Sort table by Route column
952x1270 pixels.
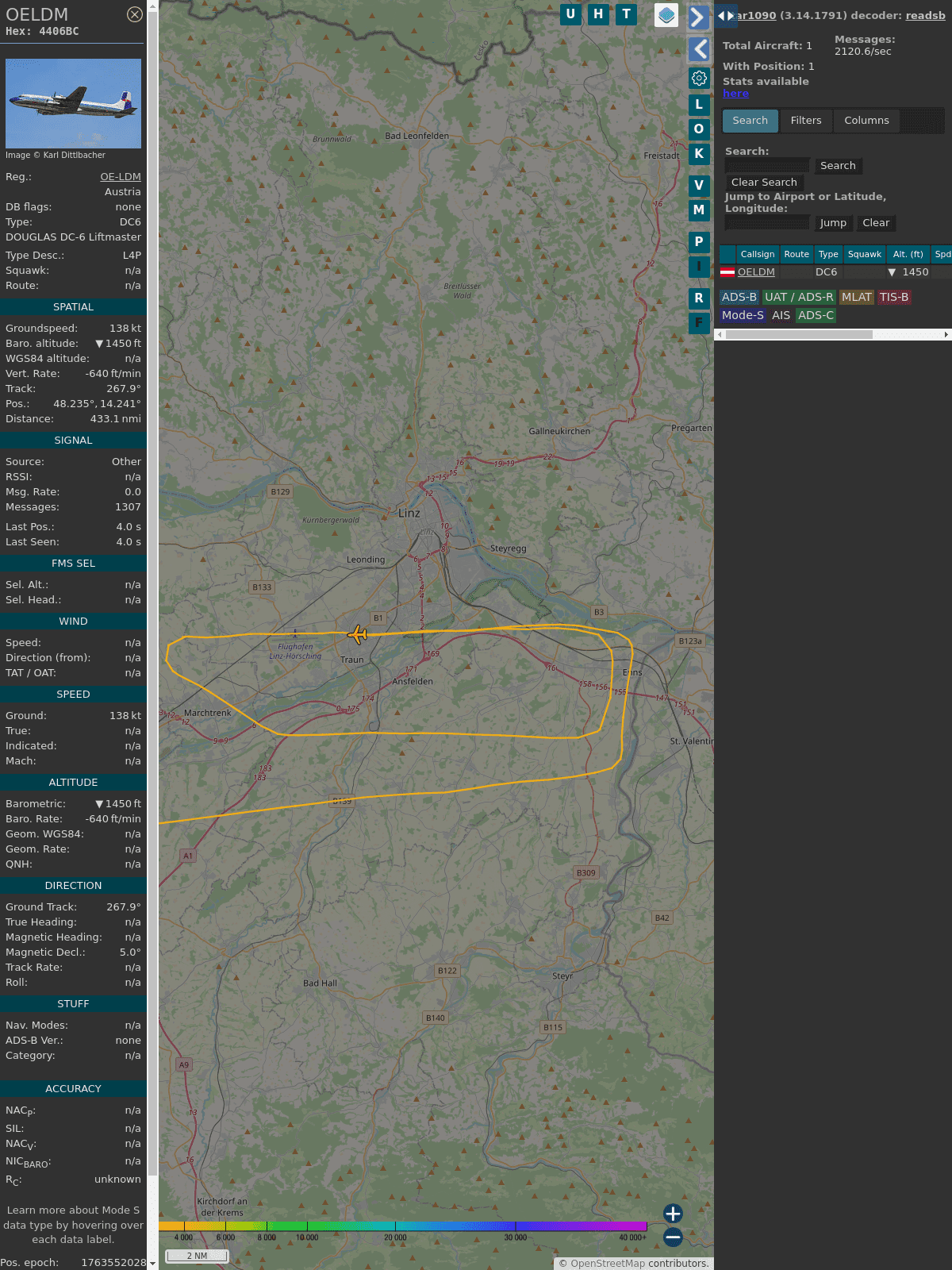(797, 254)
